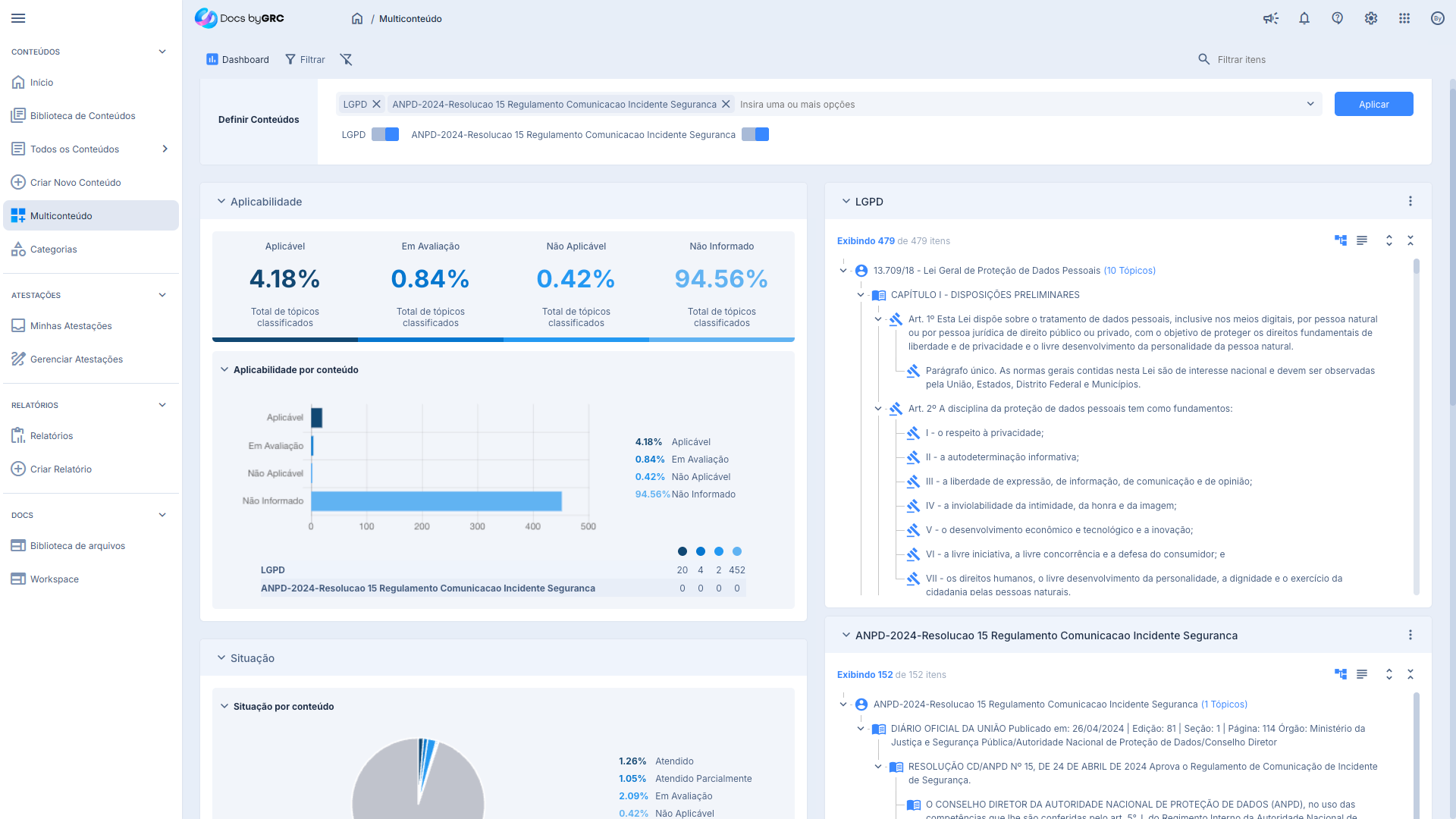Image resolution: width=1456 pixels, height=819 pixels.
Task: Toggle the LGPD content switch
Action: 385,134
